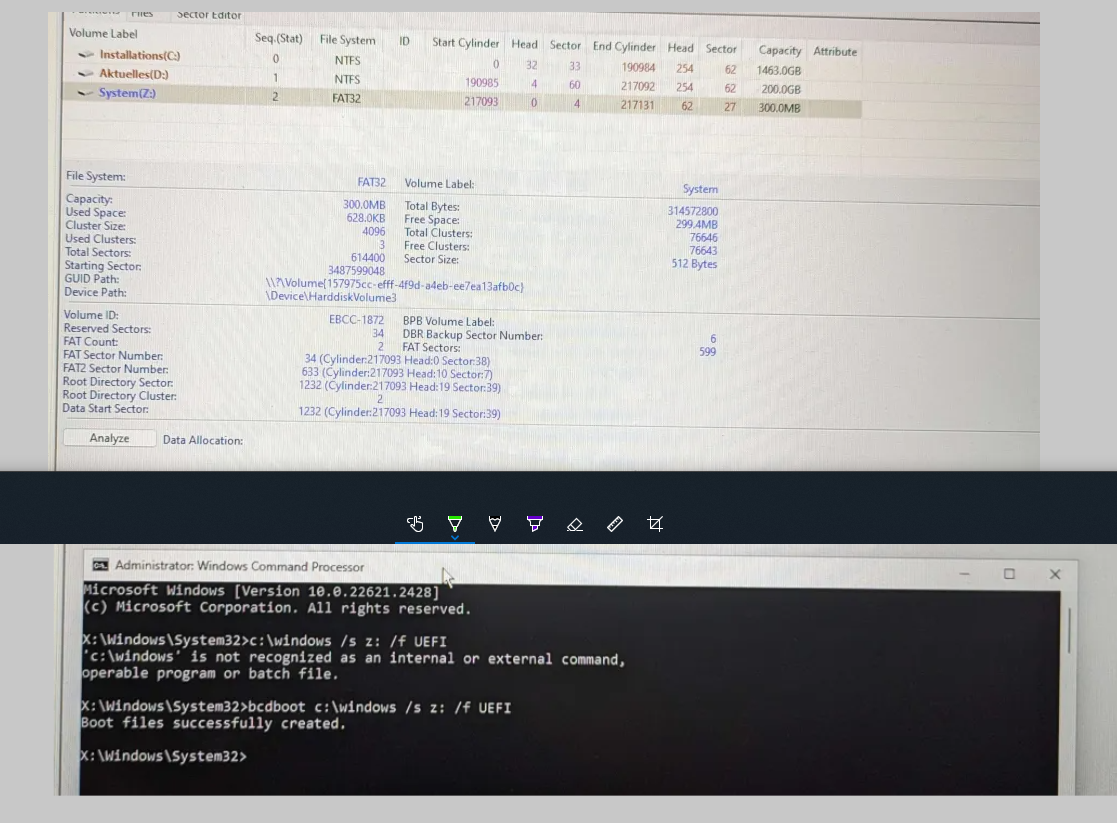The width and height of the screenshot is (1117, 823).
Task: Click the Attribute column header
Action: pos(835,51)
